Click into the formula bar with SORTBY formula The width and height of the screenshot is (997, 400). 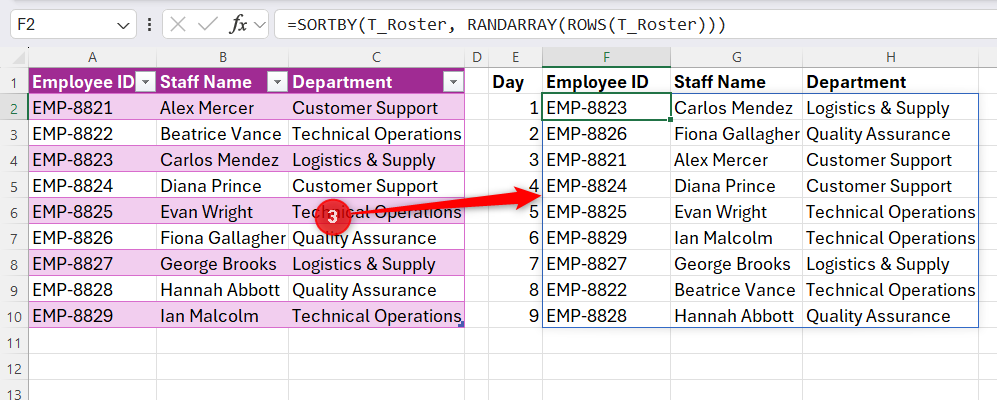[636, 25]
